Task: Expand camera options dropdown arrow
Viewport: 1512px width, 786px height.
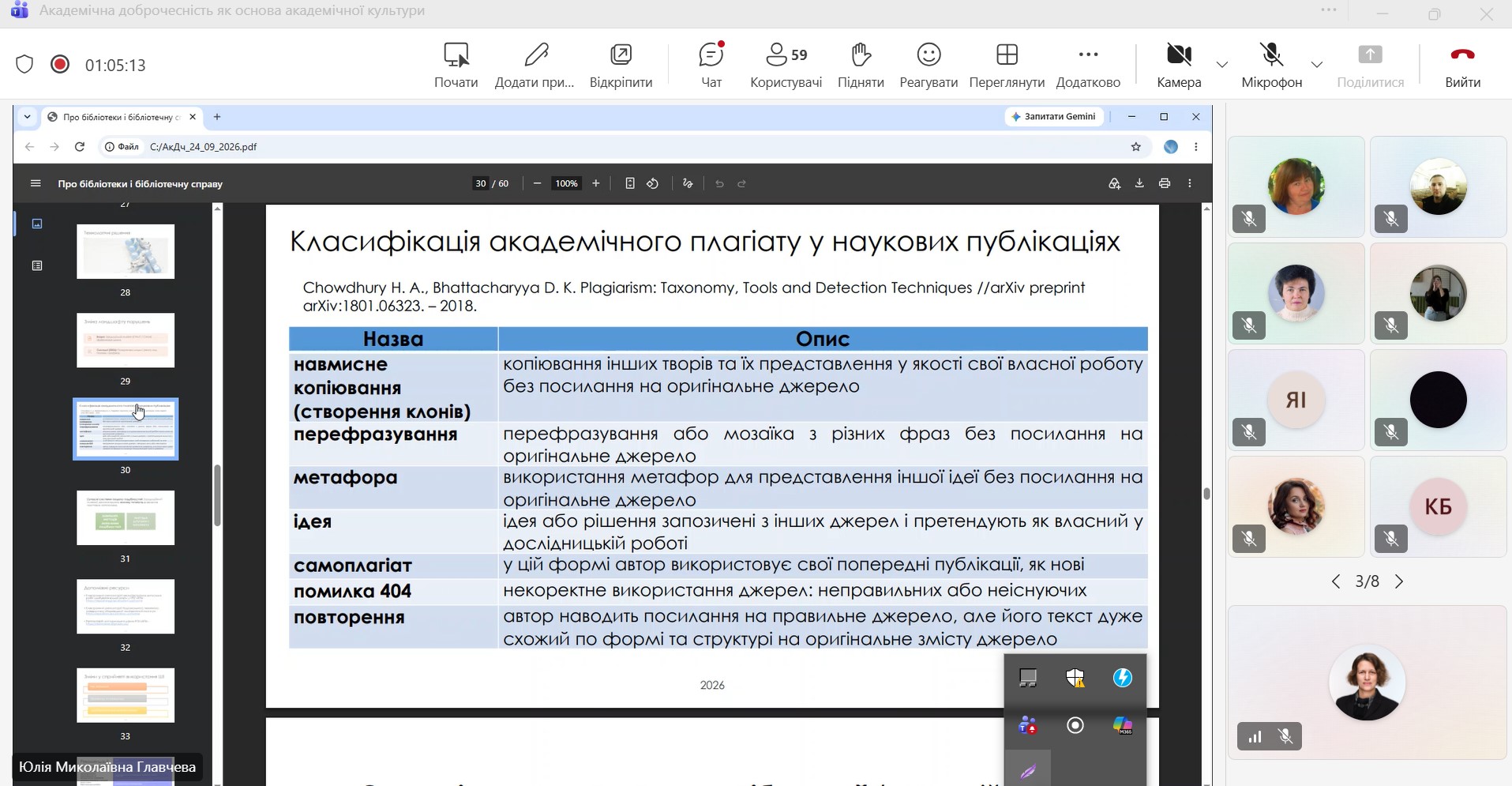Action: click(x=1222, y=65)
